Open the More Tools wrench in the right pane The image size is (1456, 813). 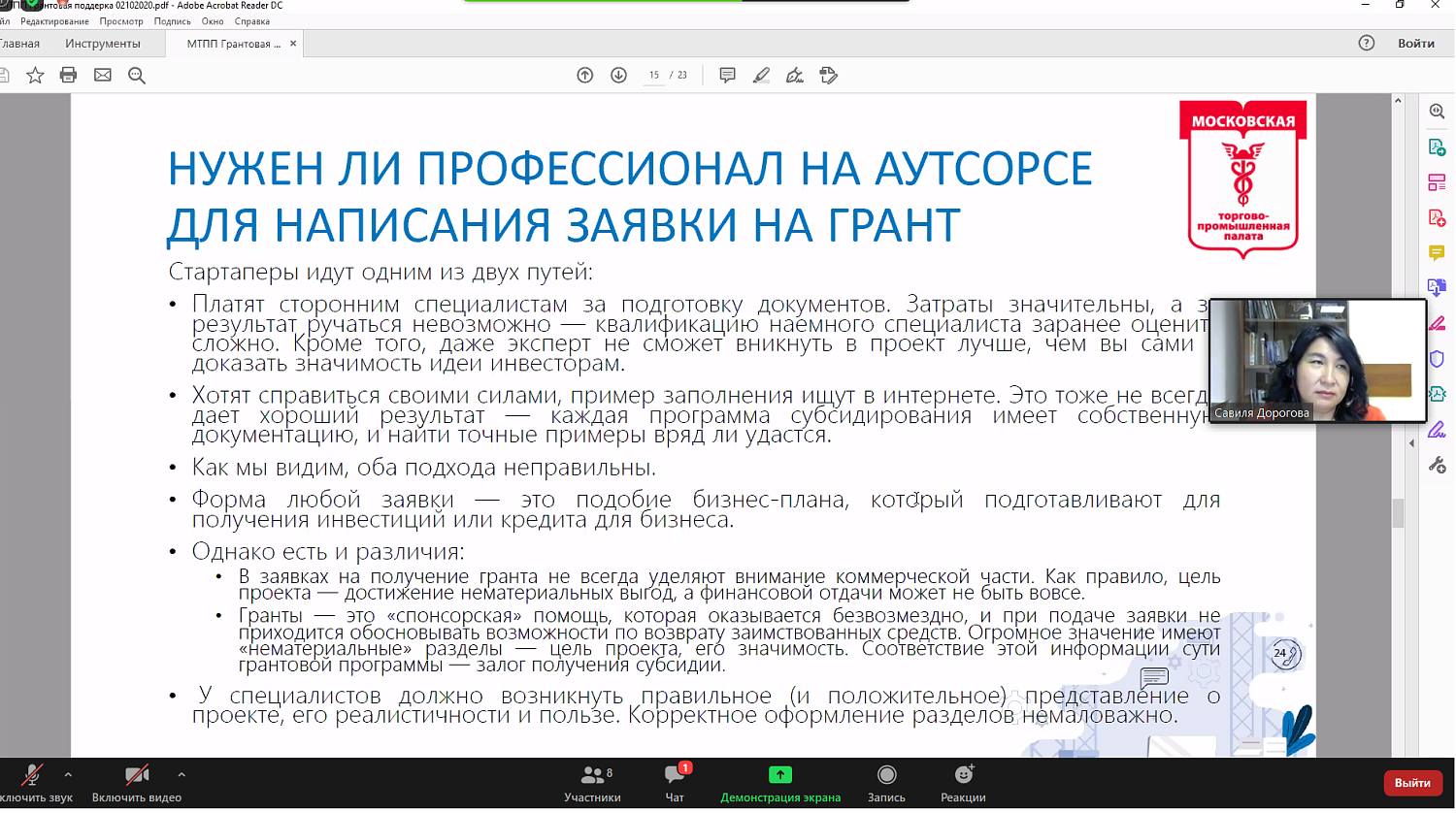(1437, 465)
